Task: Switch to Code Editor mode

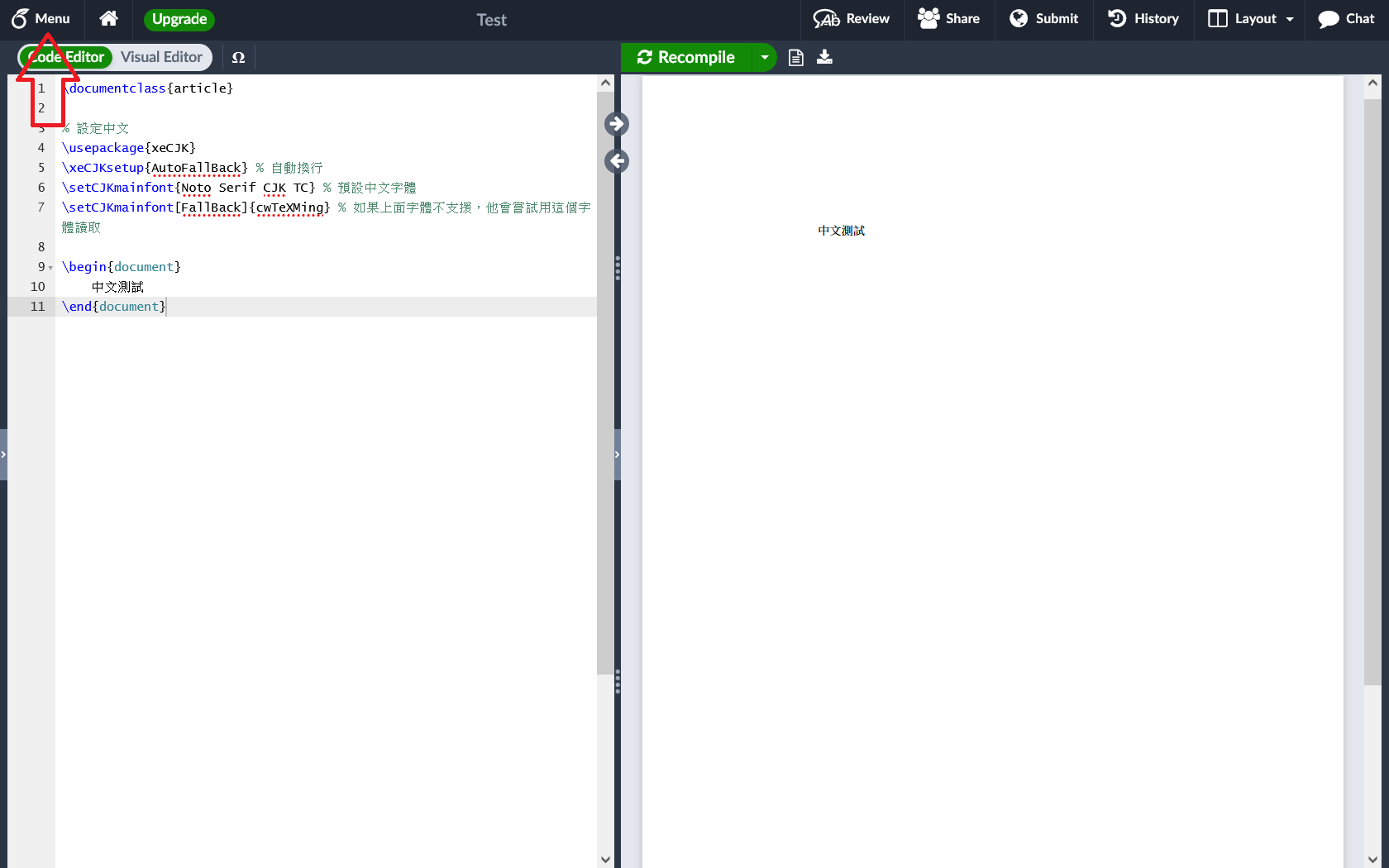Action: tap(66, 57)
